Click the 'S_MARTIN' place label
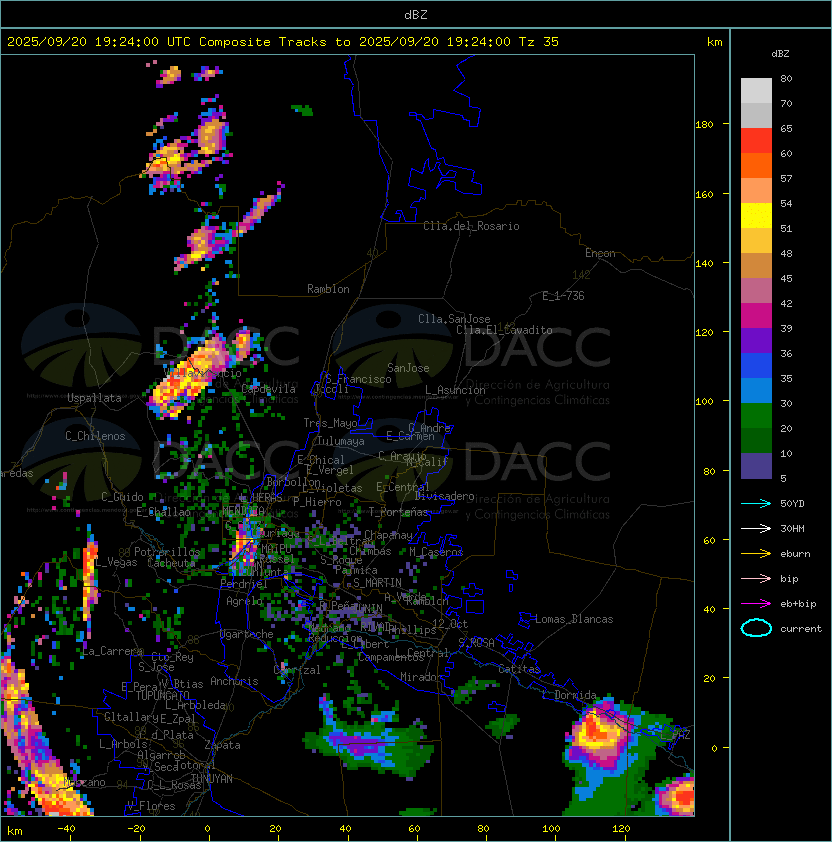 (x=377, y=583)
